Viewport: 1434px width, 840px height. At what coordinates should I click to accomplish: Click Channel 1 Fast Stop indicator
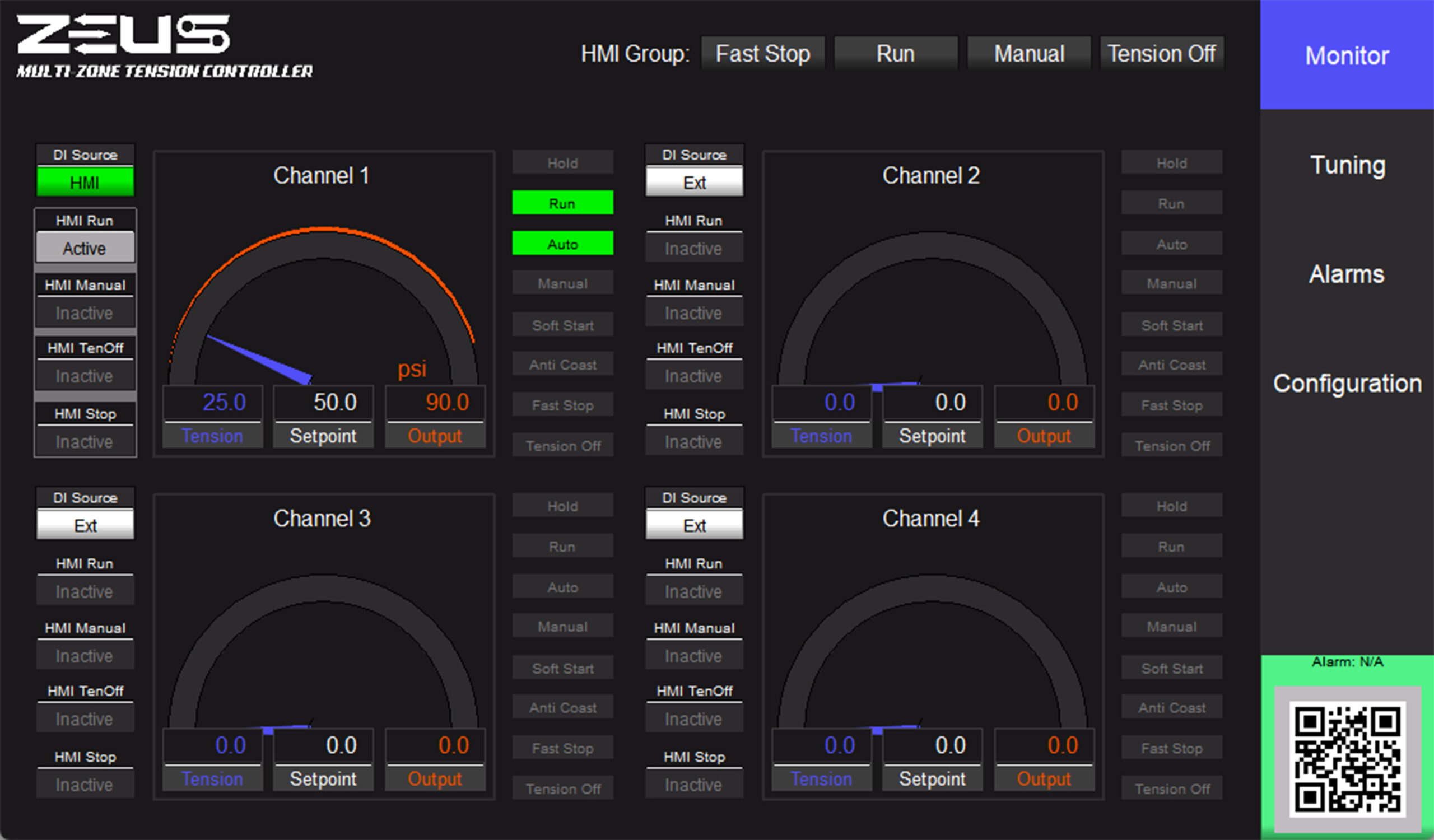click(563, 404)
